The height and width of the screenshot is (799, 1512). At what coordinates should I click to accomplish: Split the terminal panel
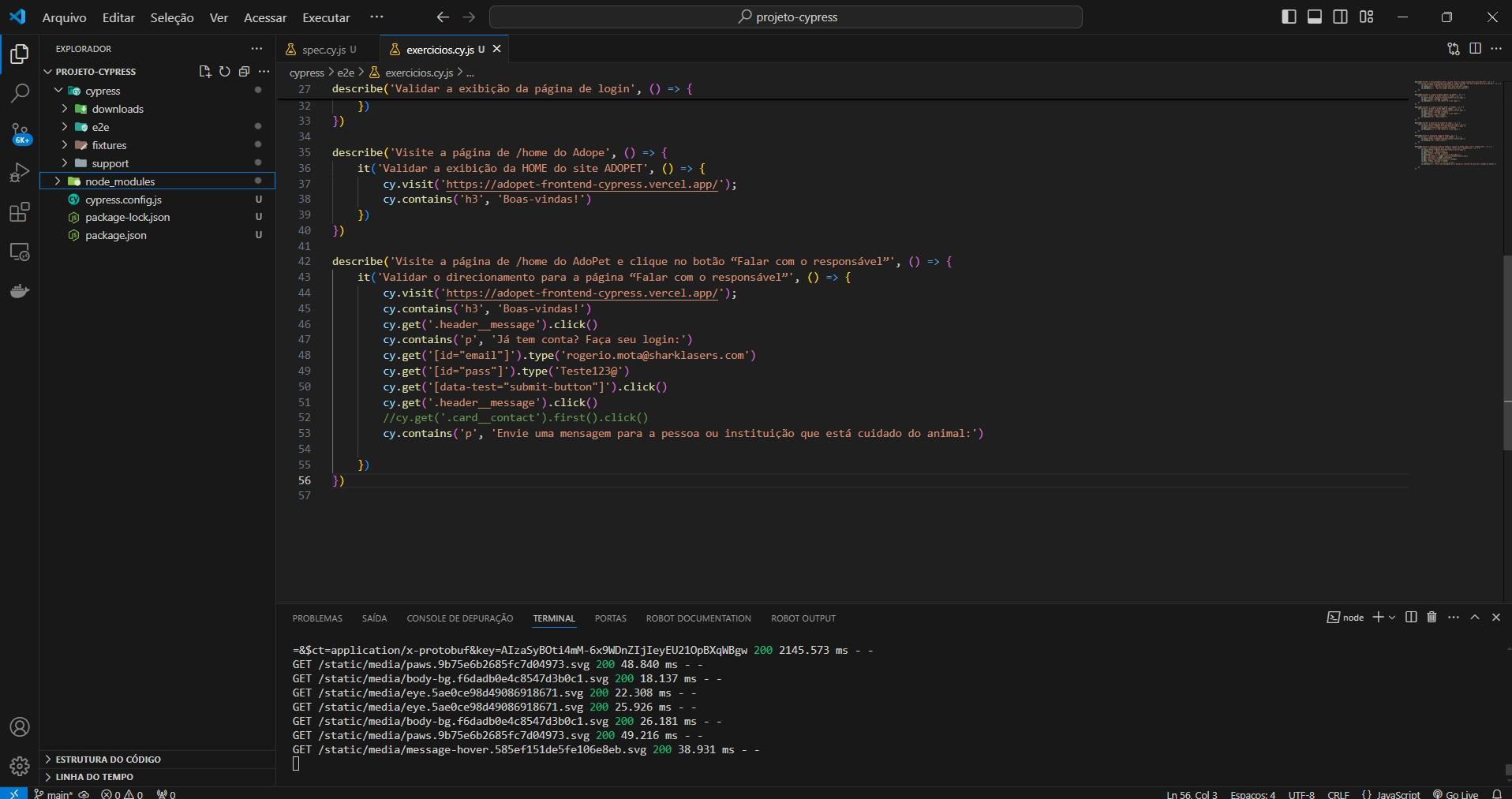pyautogui.click(x=1411, y=618)
